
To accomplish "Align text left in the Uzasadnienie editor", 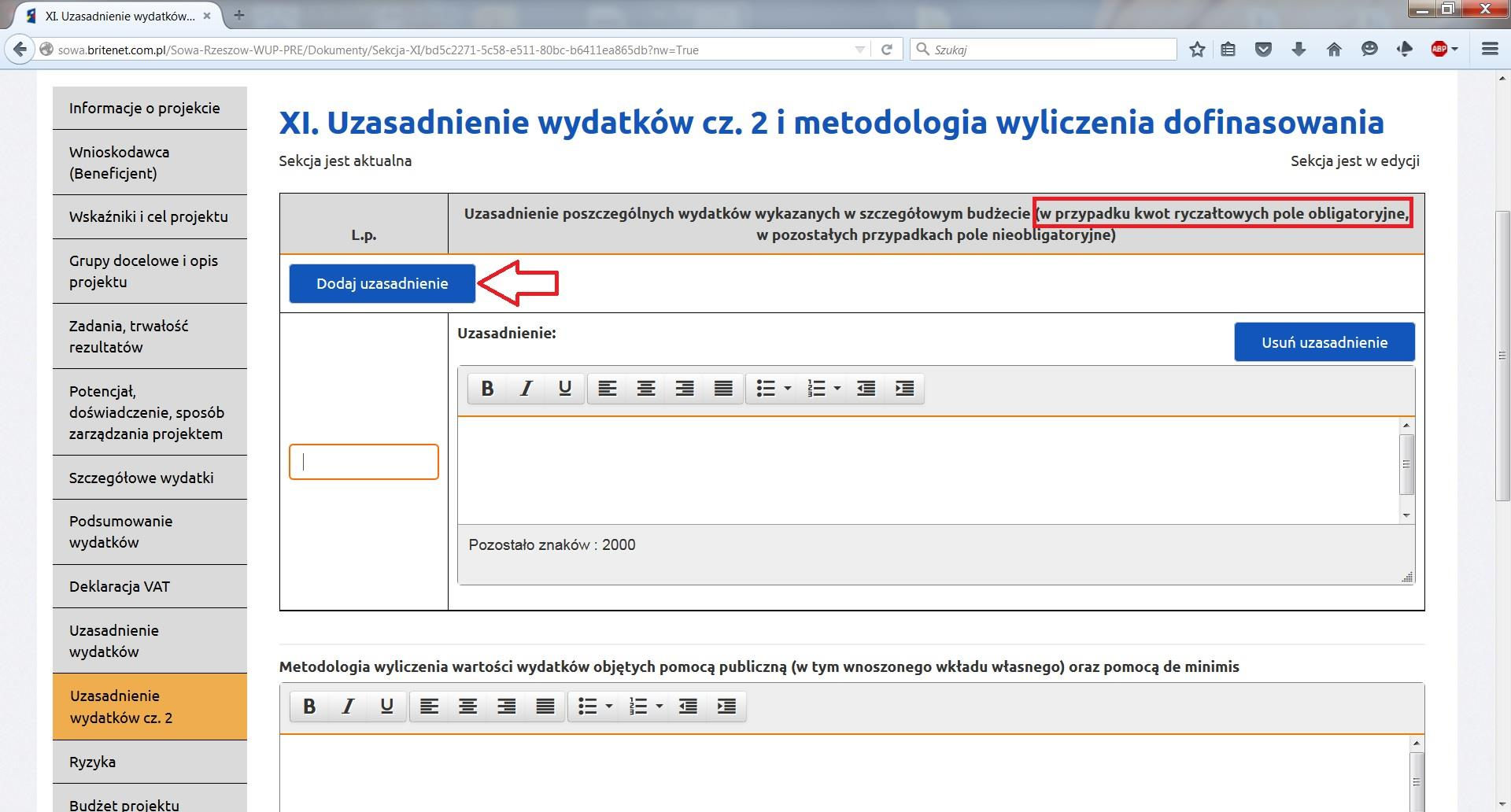I will click(607, 388).
